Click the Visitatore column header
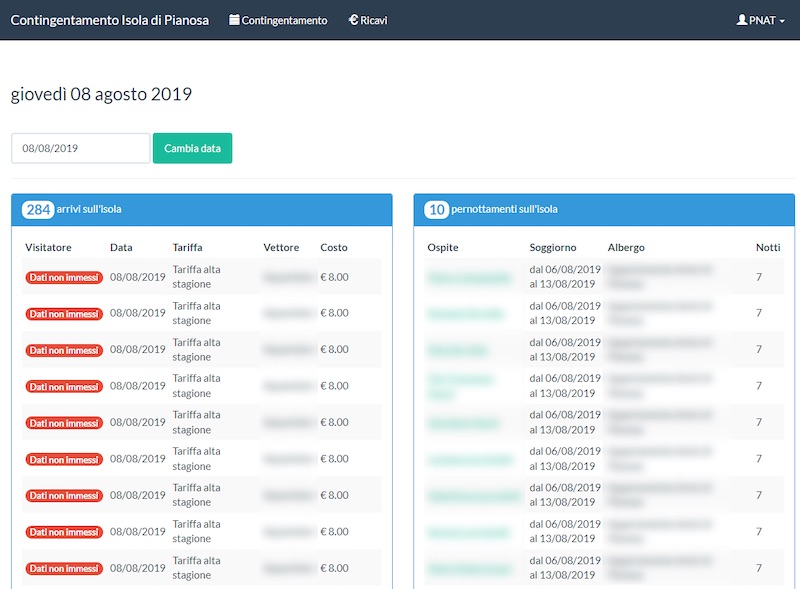Viewport: 800px width, 589px height. (x=48, y=247)
